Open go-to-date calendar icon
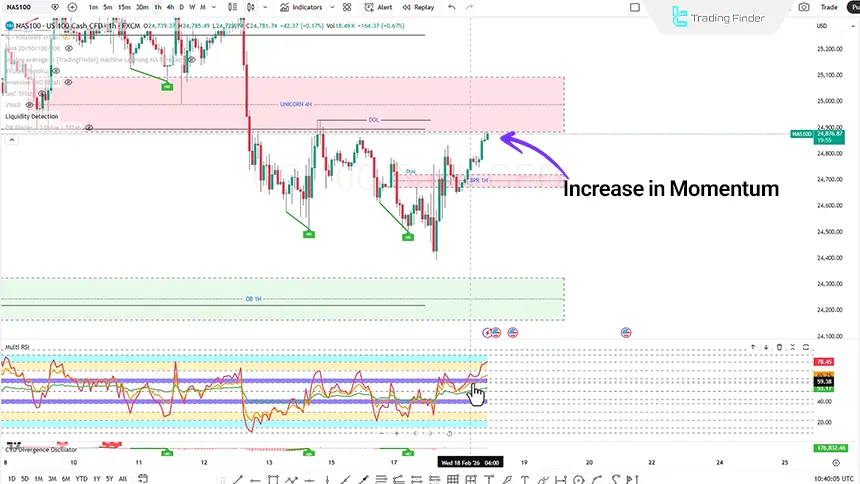 tap(143, 479)
